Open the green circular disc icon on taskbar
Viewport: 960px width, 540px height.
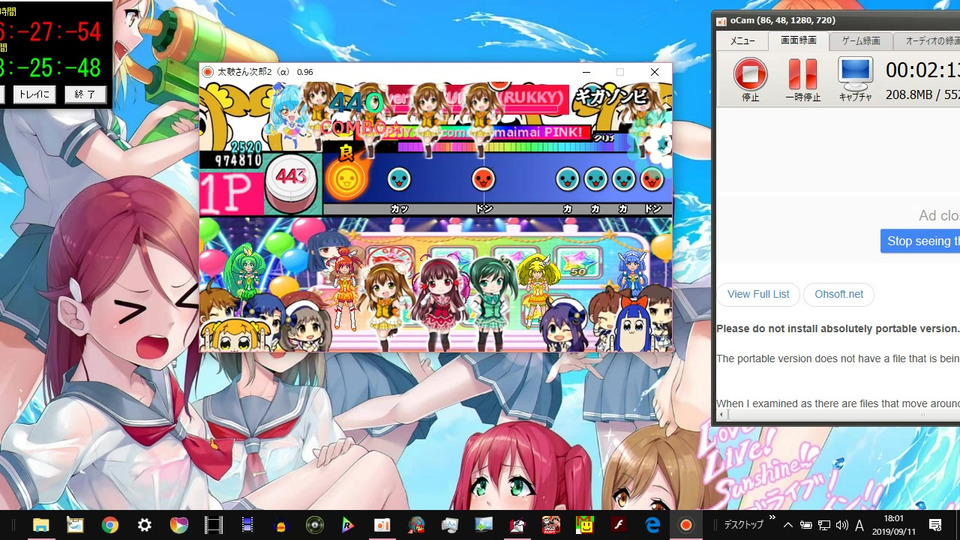(x=315, y=525)
